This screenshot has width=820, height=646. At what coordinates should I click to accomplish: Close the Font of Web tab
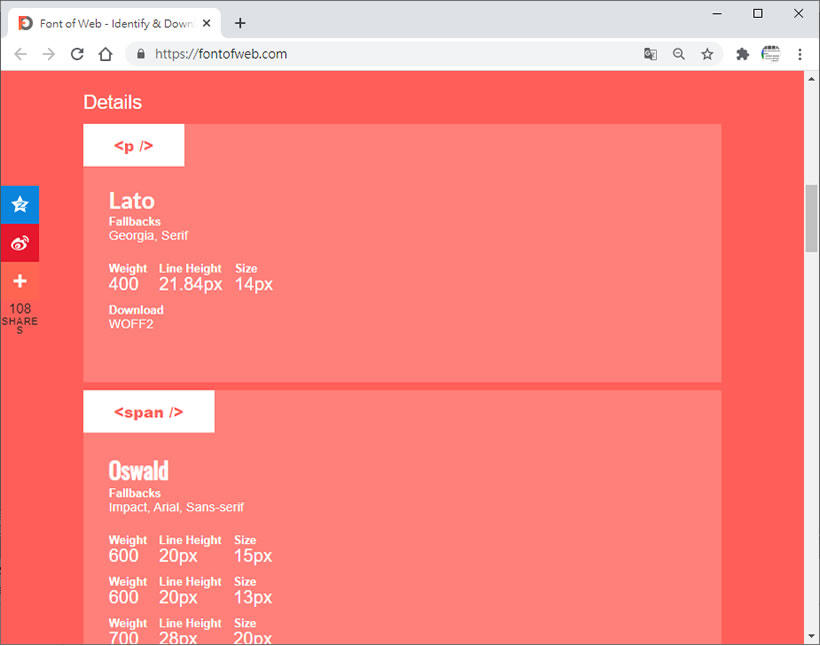coord(207,23)
